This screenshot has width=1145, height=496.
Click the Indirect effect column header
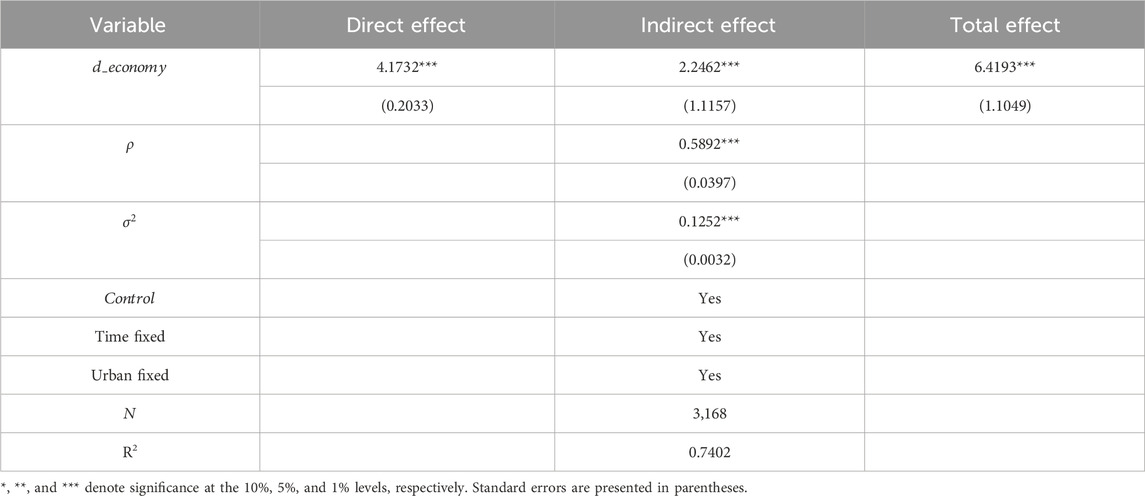click(709, 23)
